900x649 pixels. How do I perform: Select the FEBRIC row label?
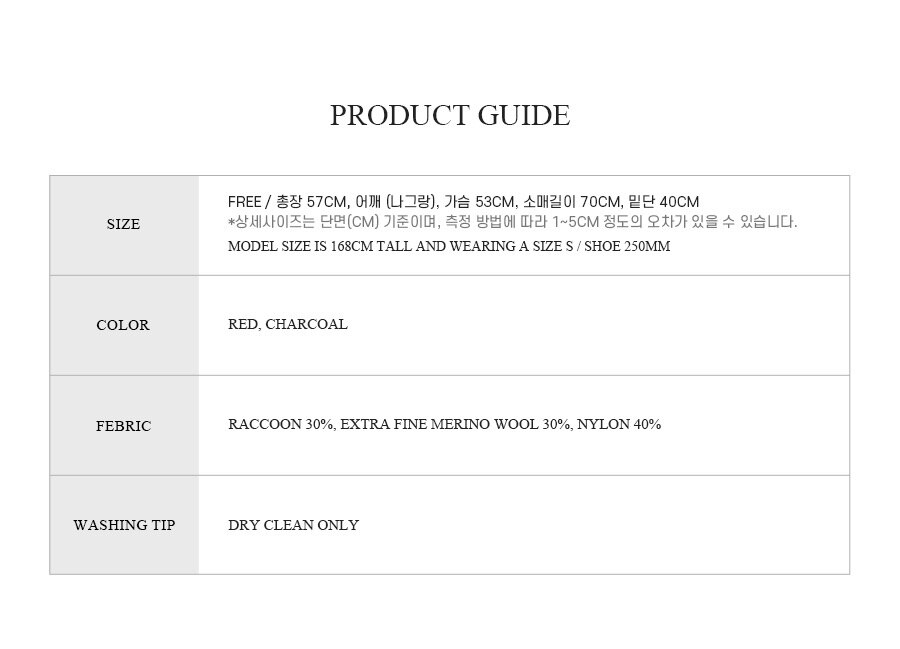[x=123, y=426]
